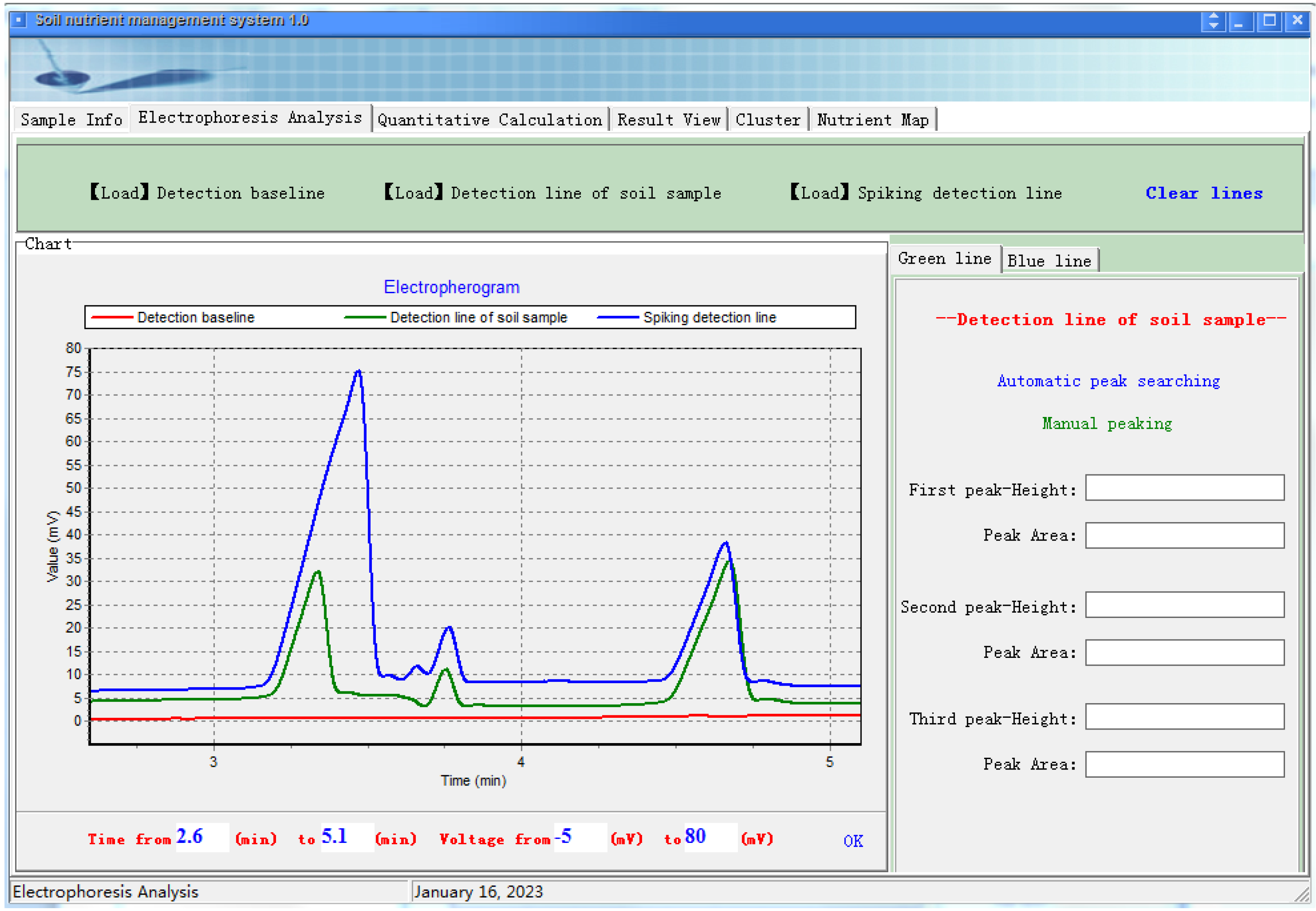This screenshot has height=911, width=1316.
Task: Load the Detection baseline
Action: click(207, 193)
